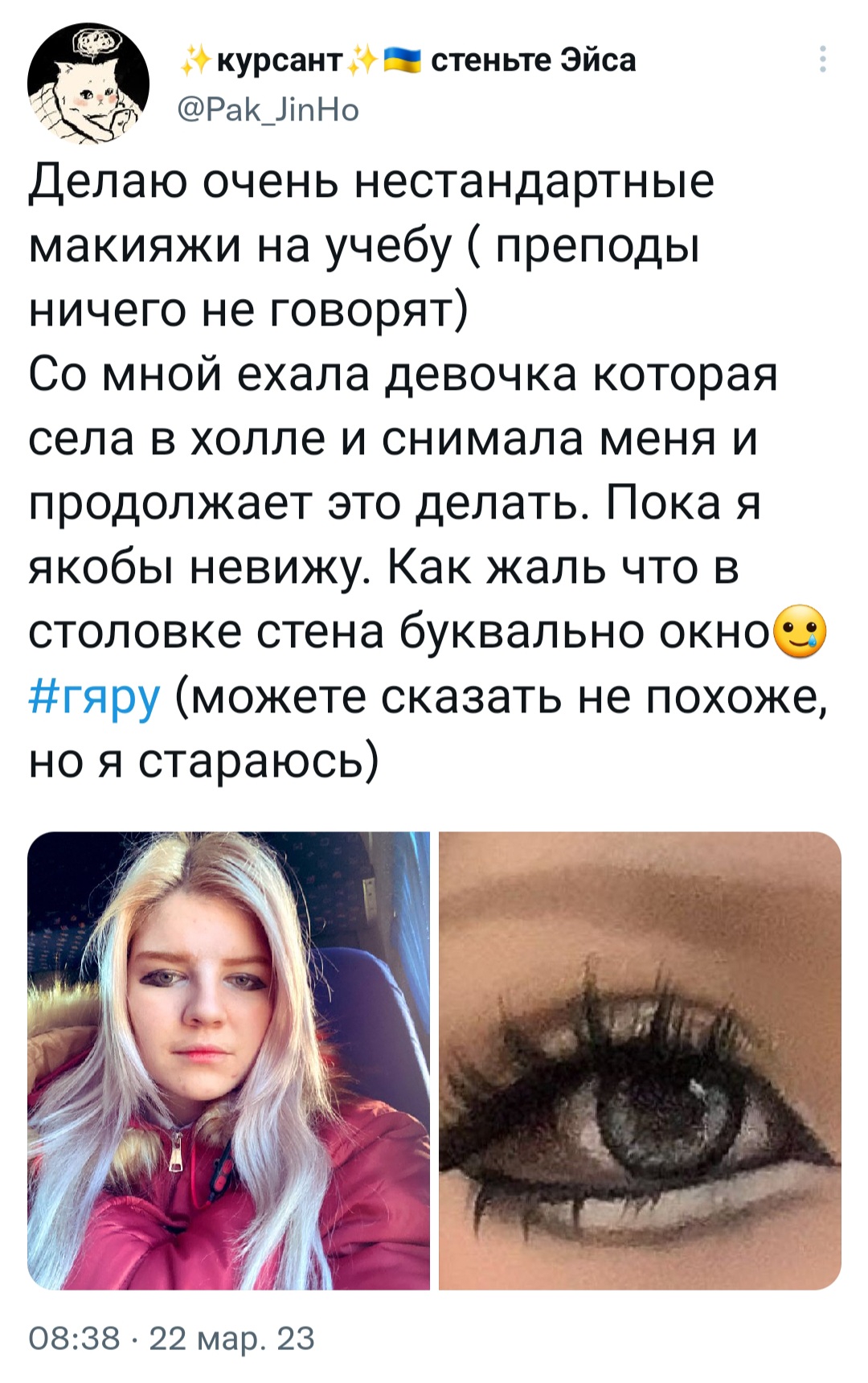Open the selfie photo with blonde hair
The height and width of the screenshot is (1383, 868).
228,1061
